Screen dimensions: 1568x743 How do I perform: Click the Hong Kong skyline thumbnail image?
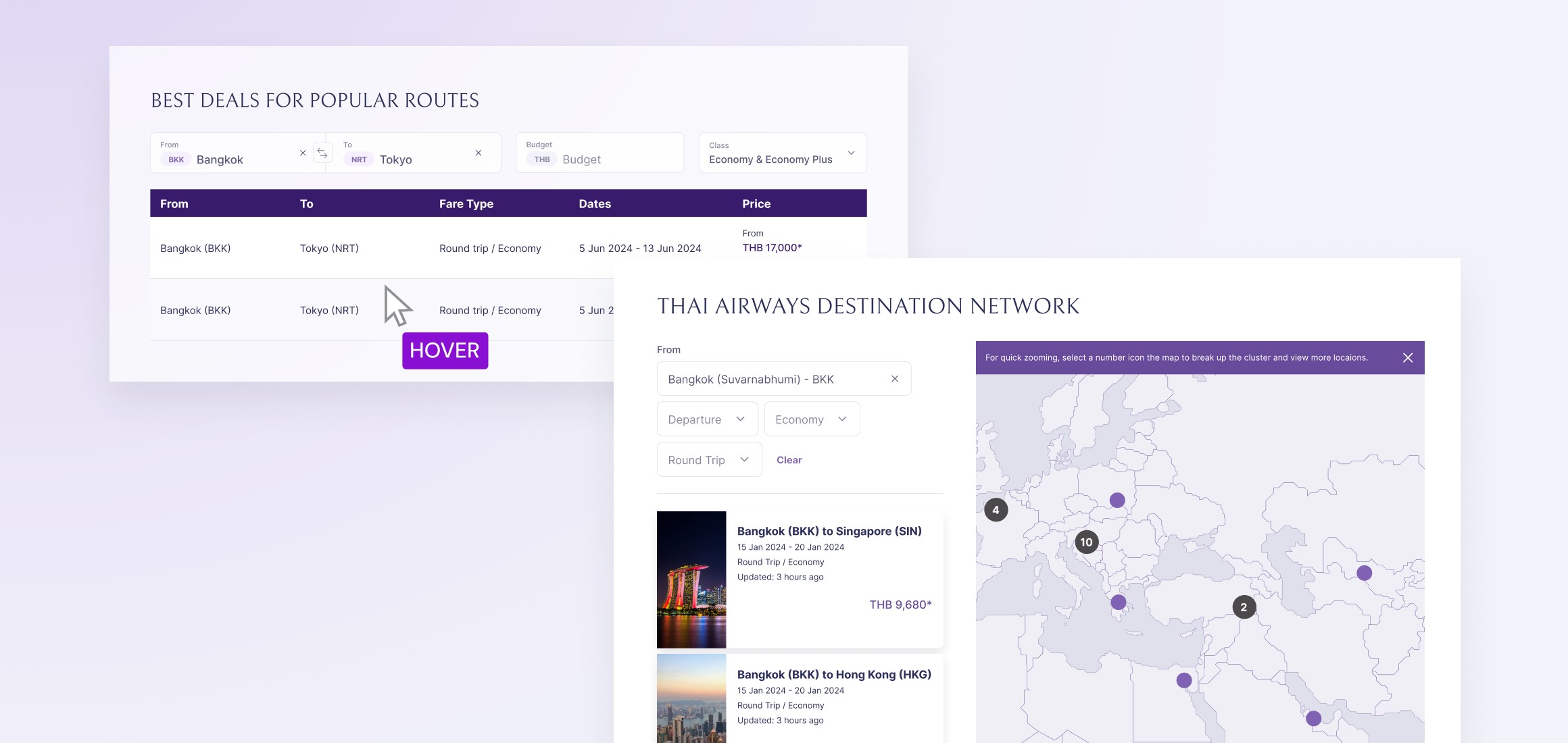coord(691,699)
